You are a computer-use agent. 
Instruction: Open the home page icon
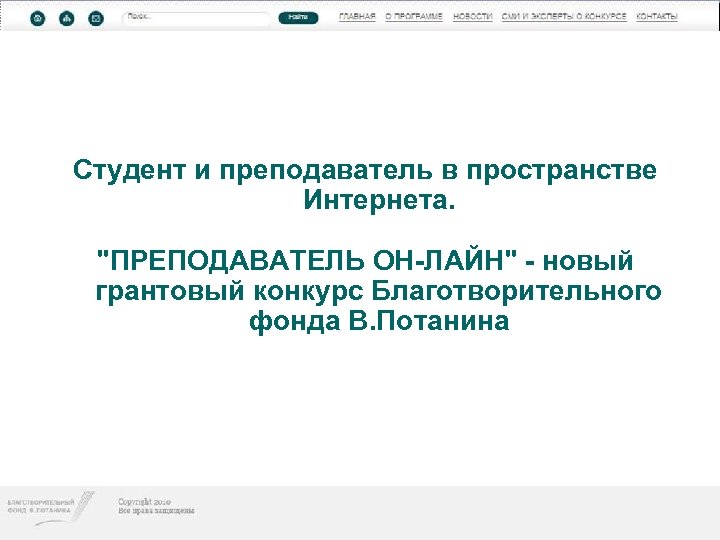(38, 18)
